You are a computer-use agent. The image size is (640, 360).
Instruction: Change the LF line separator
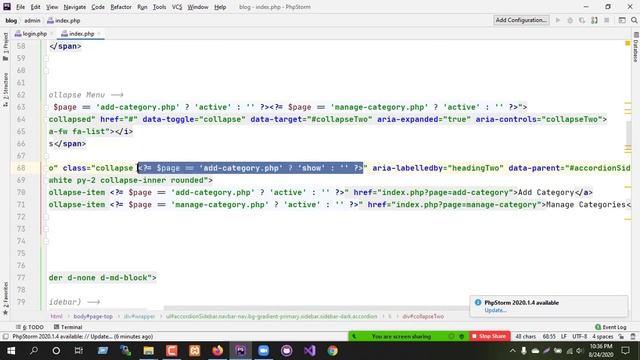(564, 337)
